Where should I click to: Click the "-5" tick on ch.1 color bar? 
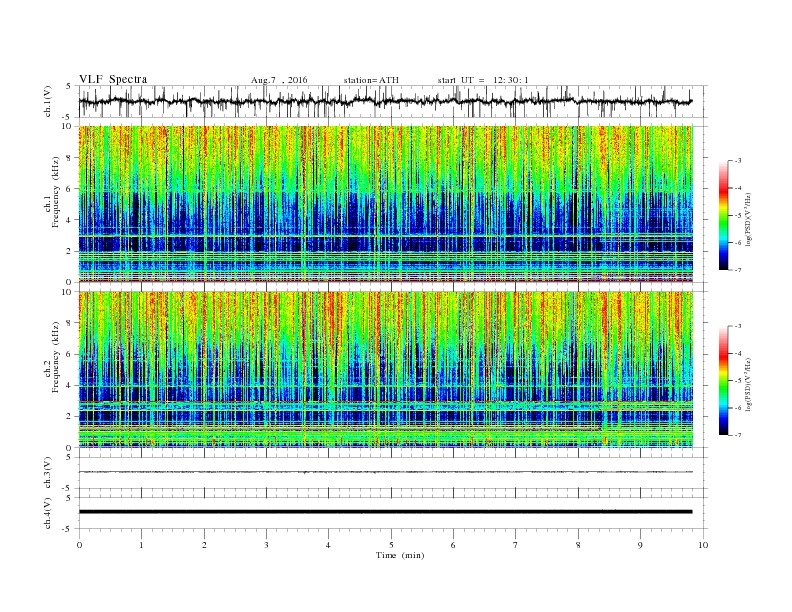pos(737,216)
